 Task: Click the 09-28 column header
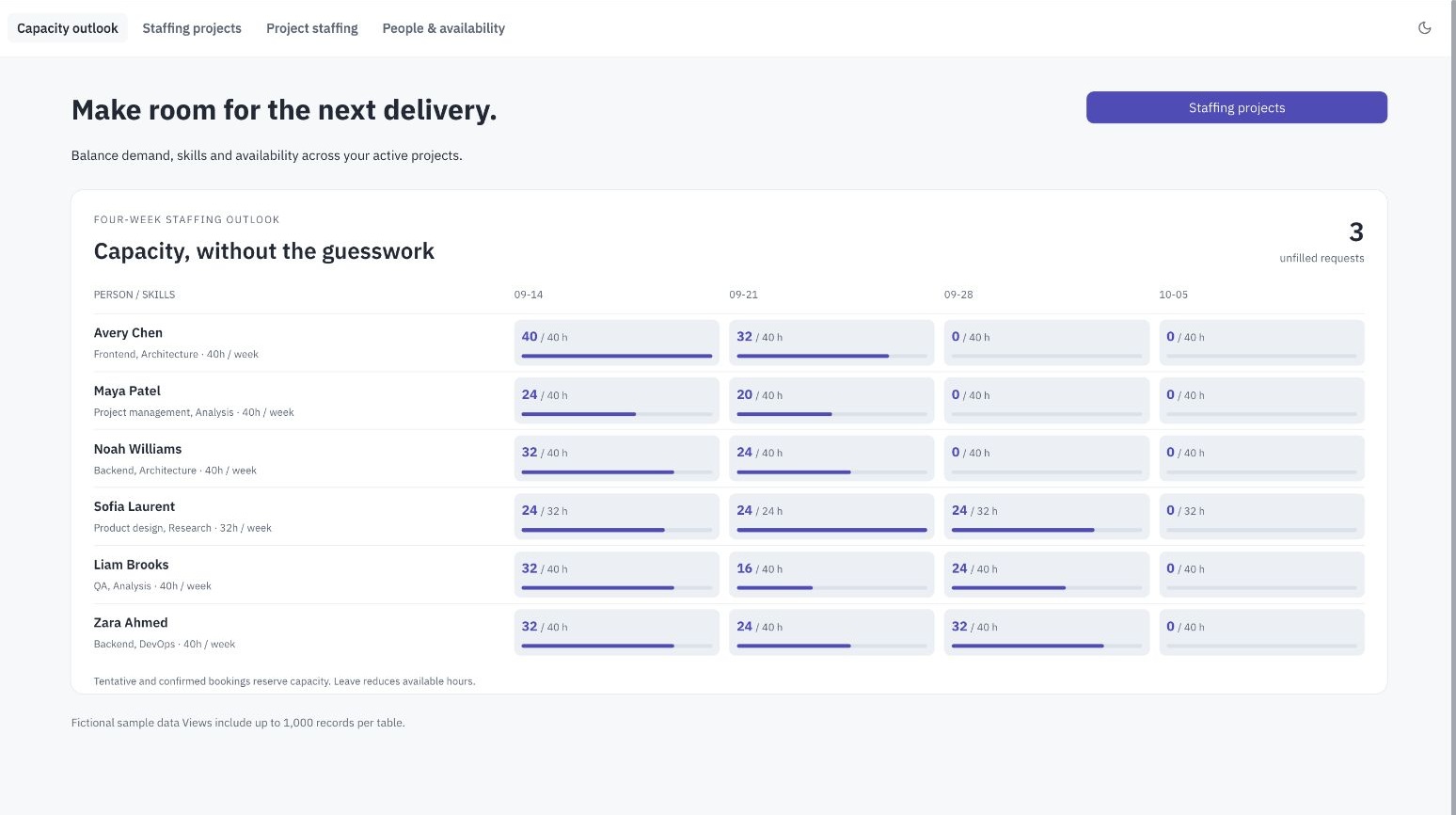click(958, 295)
